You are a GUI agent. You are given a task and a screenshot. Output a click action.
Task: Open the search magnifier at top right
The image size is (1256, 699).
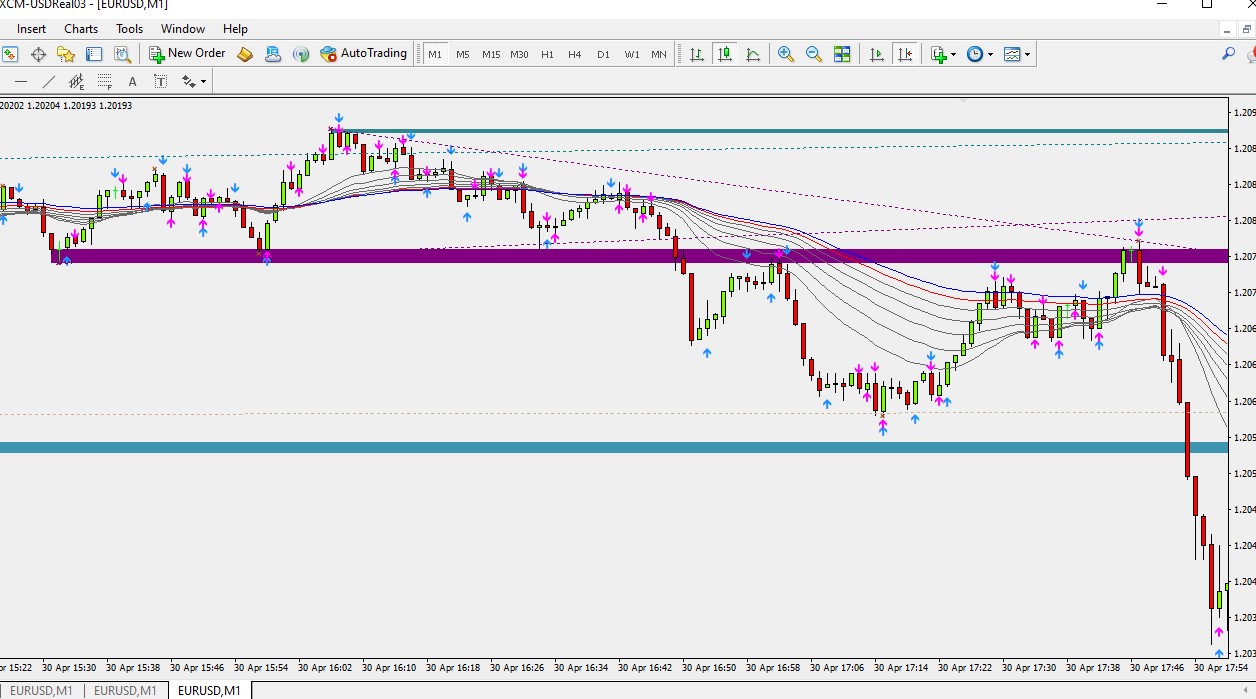1228,54
